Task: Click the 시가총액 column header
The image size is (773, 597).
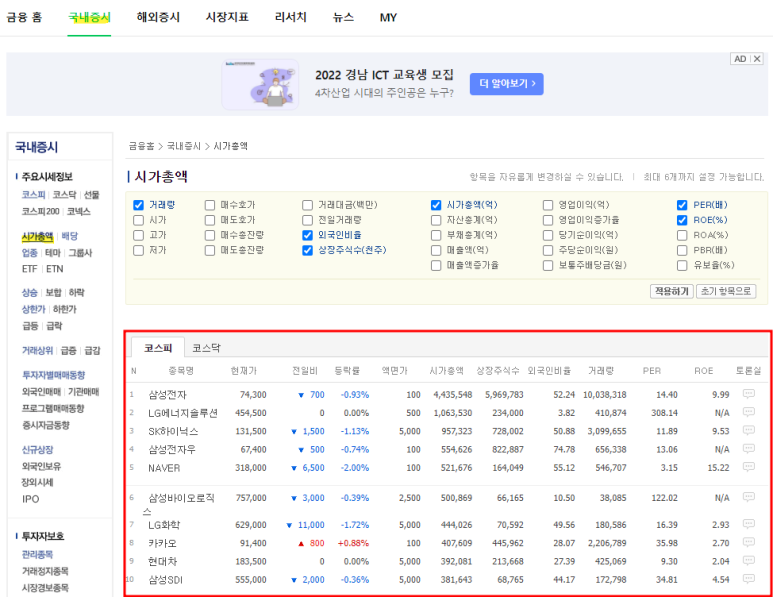Action: (446, 371)
